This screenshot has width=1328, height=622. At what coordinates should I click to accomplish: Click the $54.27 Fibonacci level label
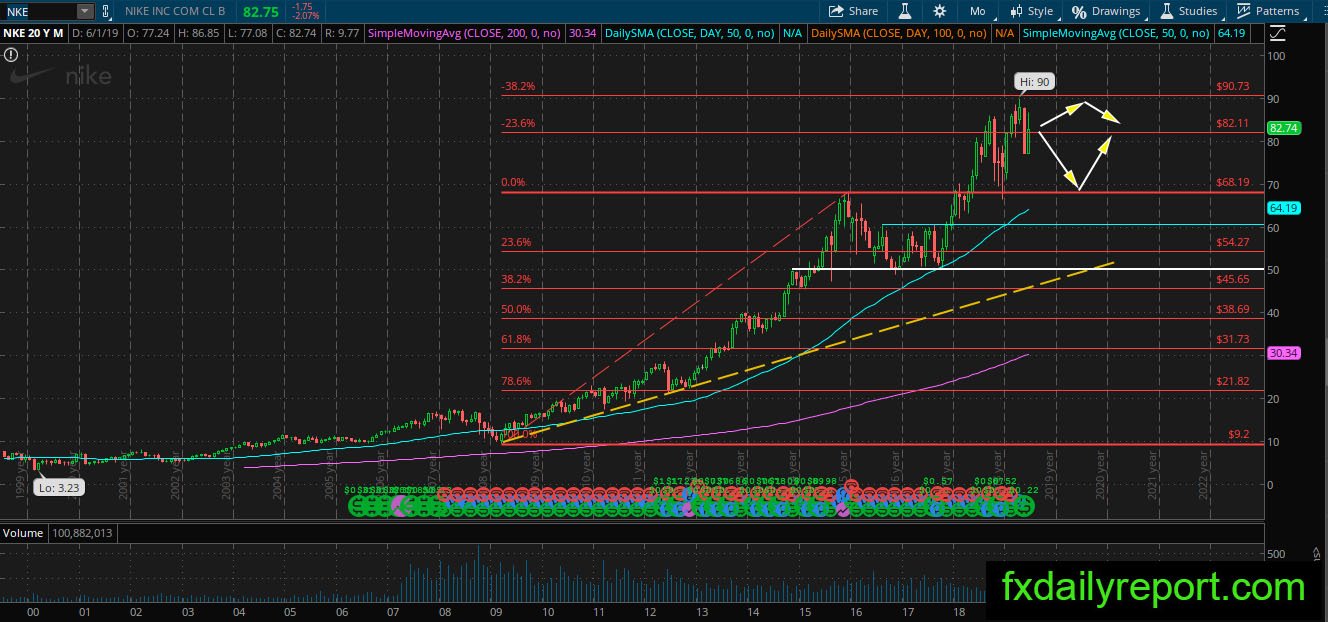1233,243
